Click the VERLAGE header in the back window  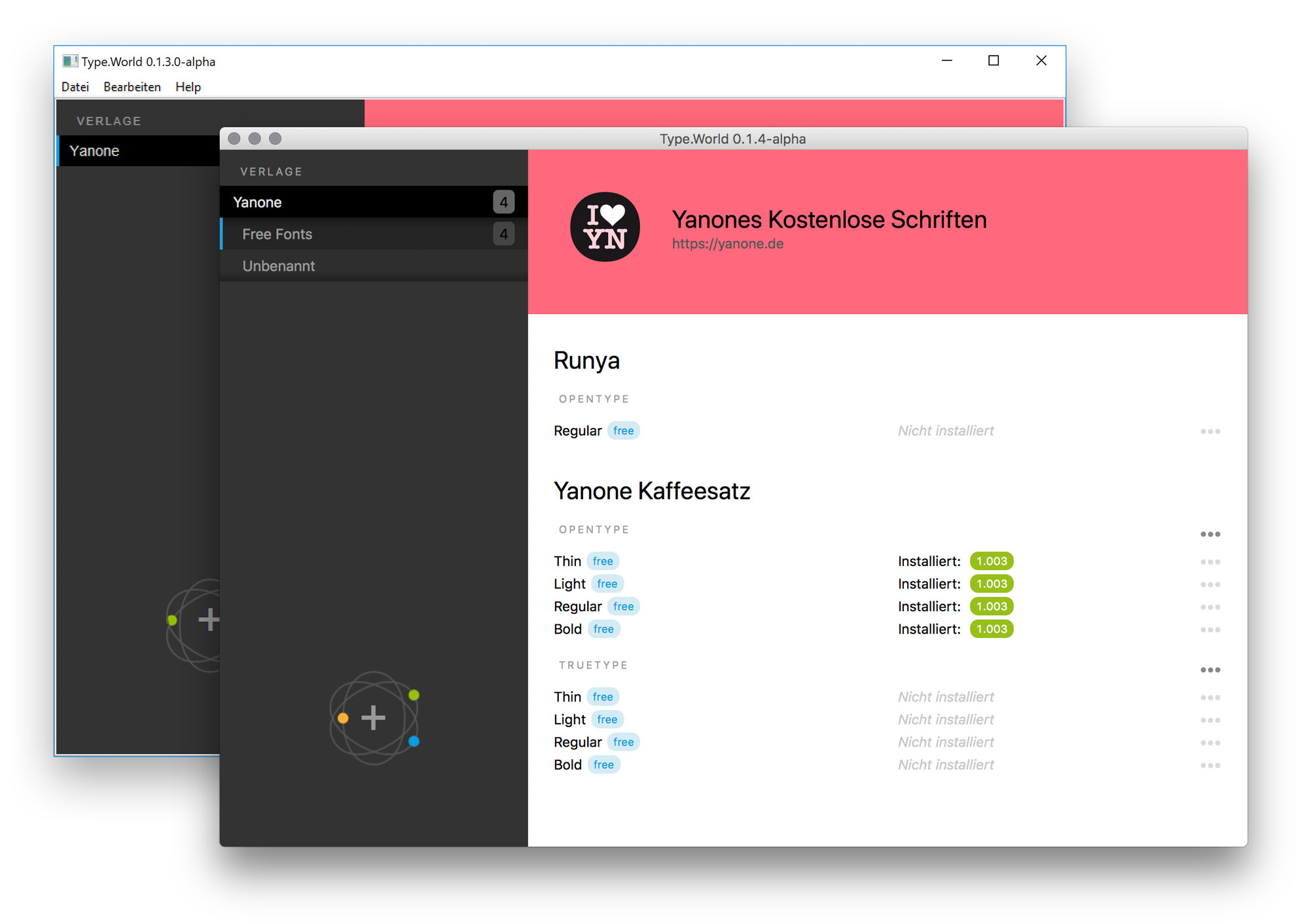click(x=109, y=121)
